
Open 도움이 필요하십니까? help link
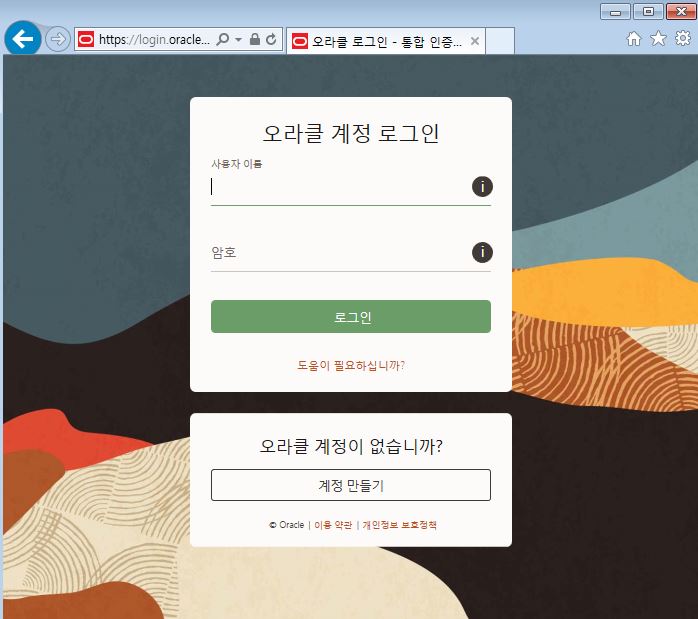click(351, 366)
